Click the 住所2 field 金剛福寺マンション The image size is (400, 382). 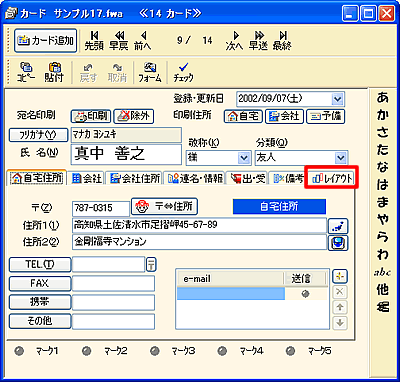tap(199, 242)
